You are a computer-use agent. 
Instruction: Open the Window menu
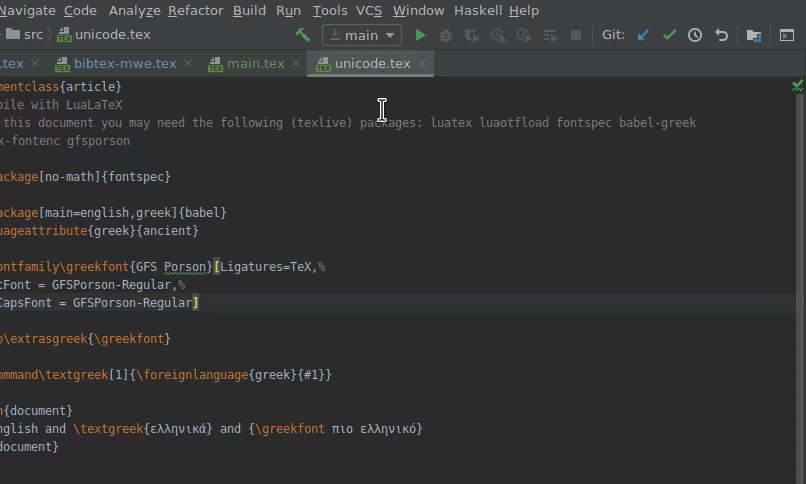418,10
